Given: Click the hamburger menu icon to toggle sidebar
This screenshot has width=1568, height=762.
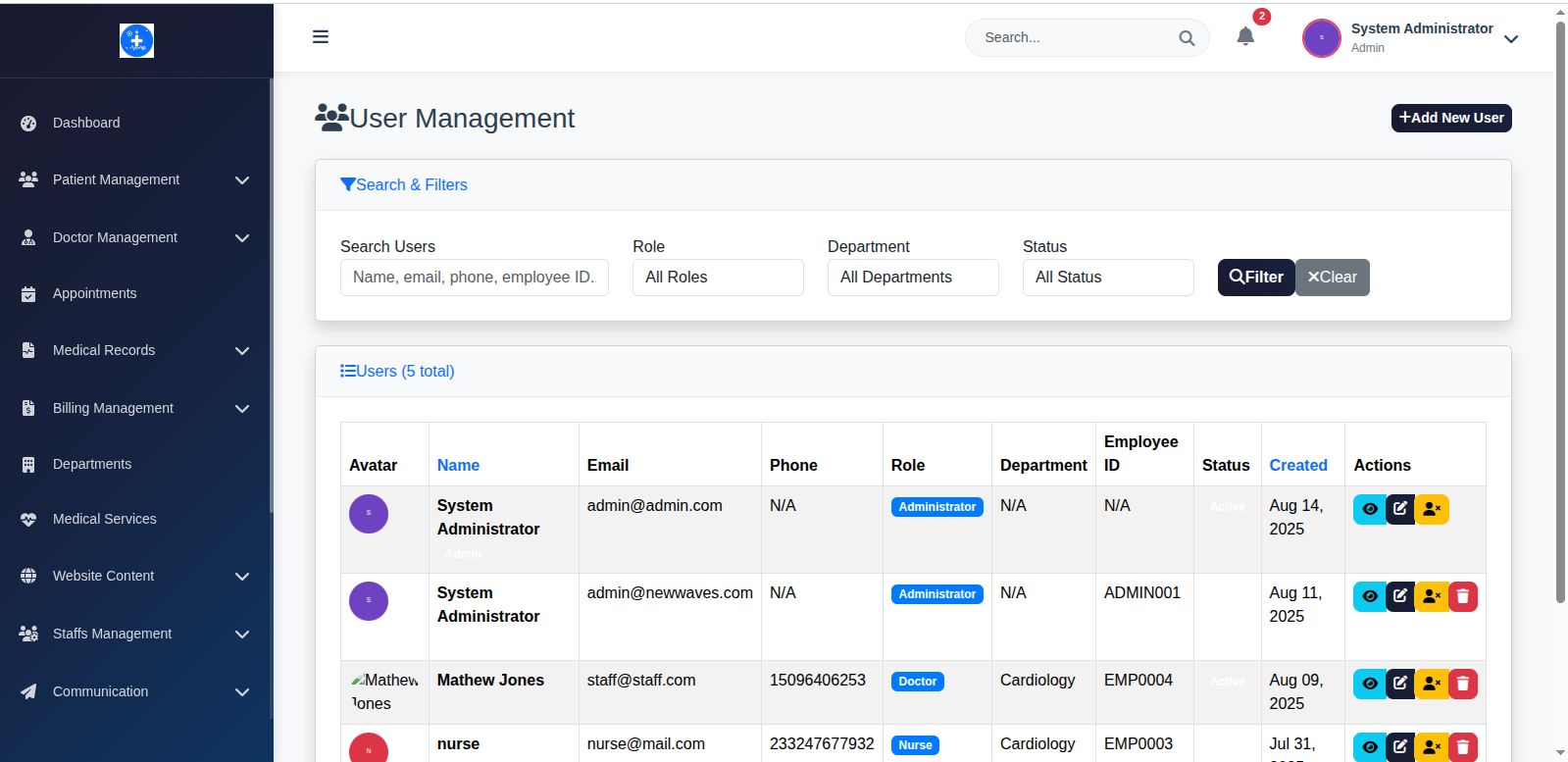Looking at the screenshot, I should click(321, 37).
